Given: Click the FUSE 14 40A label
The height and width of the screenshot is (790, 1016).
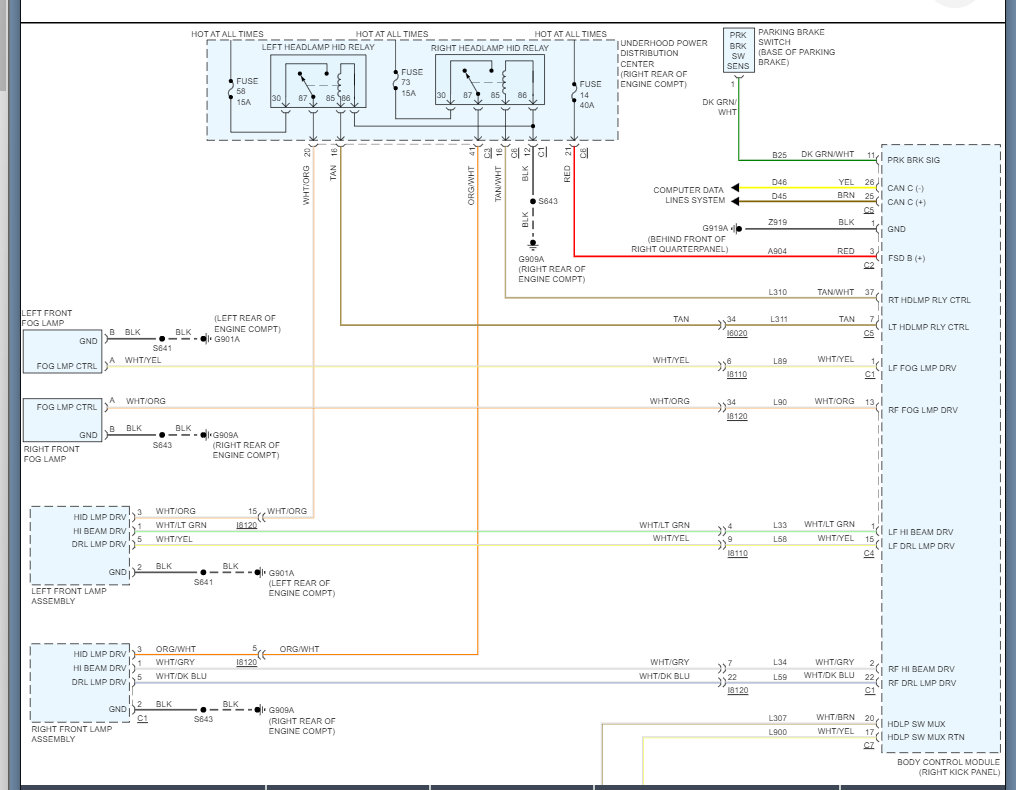Looking at the screenshot, I should click(590, 95).
